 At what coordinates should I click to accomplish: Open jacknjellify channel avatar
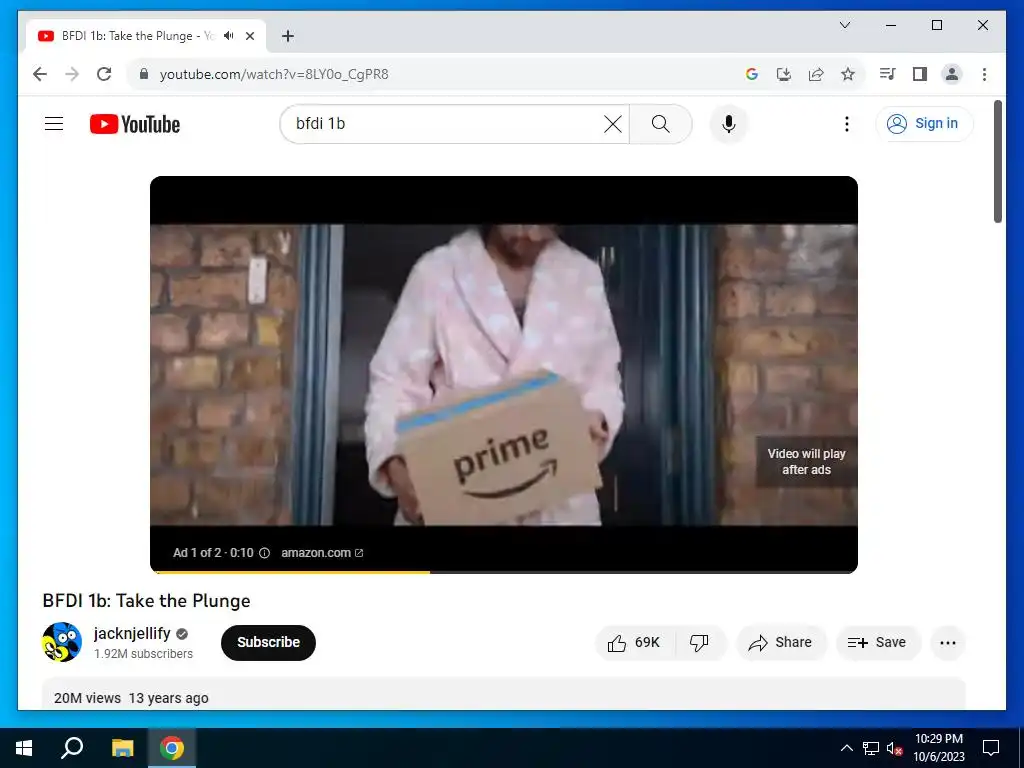[x=62, y=642]
